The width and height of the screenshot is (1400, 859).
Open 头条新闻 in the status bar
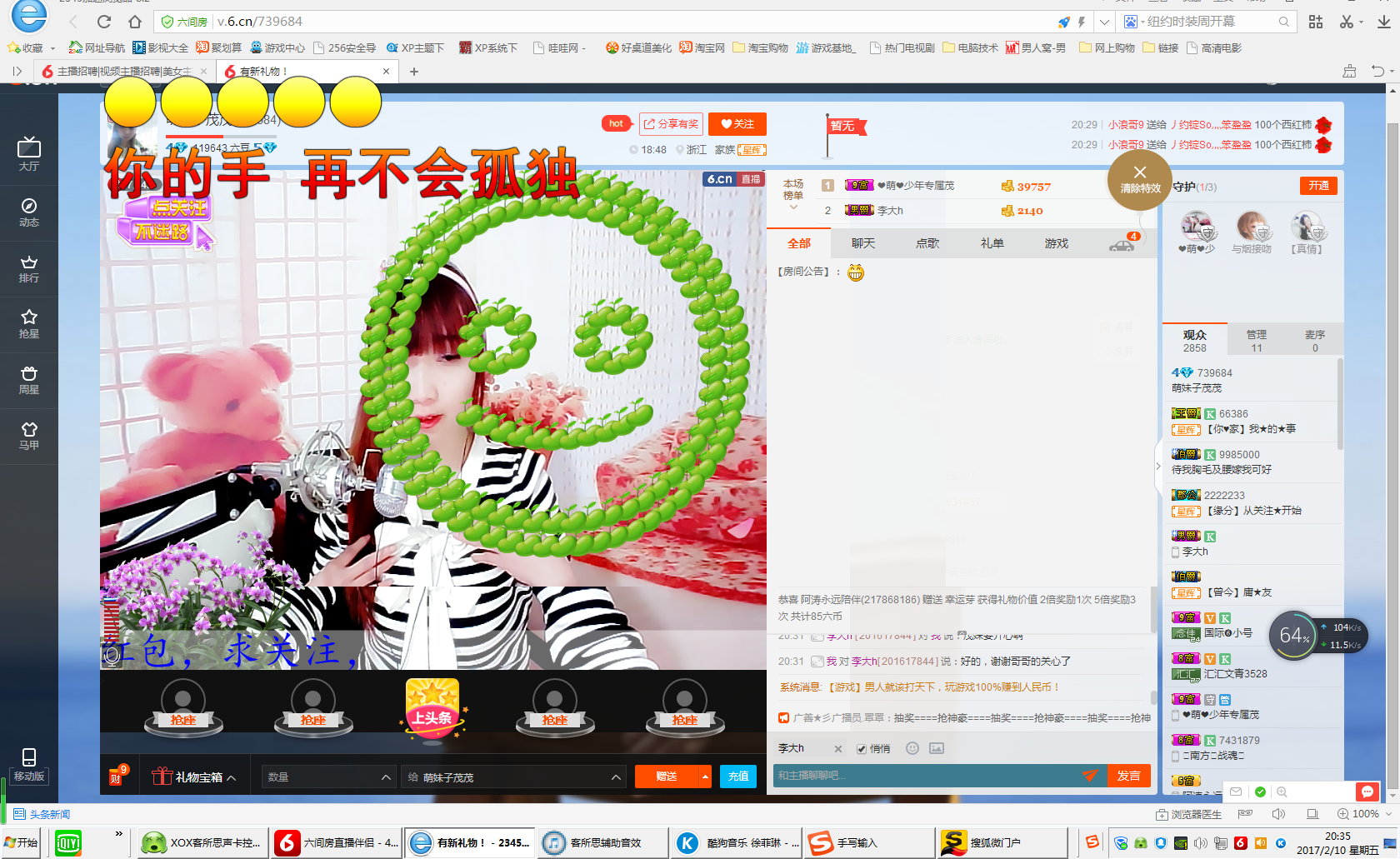(x=42, y=814)
